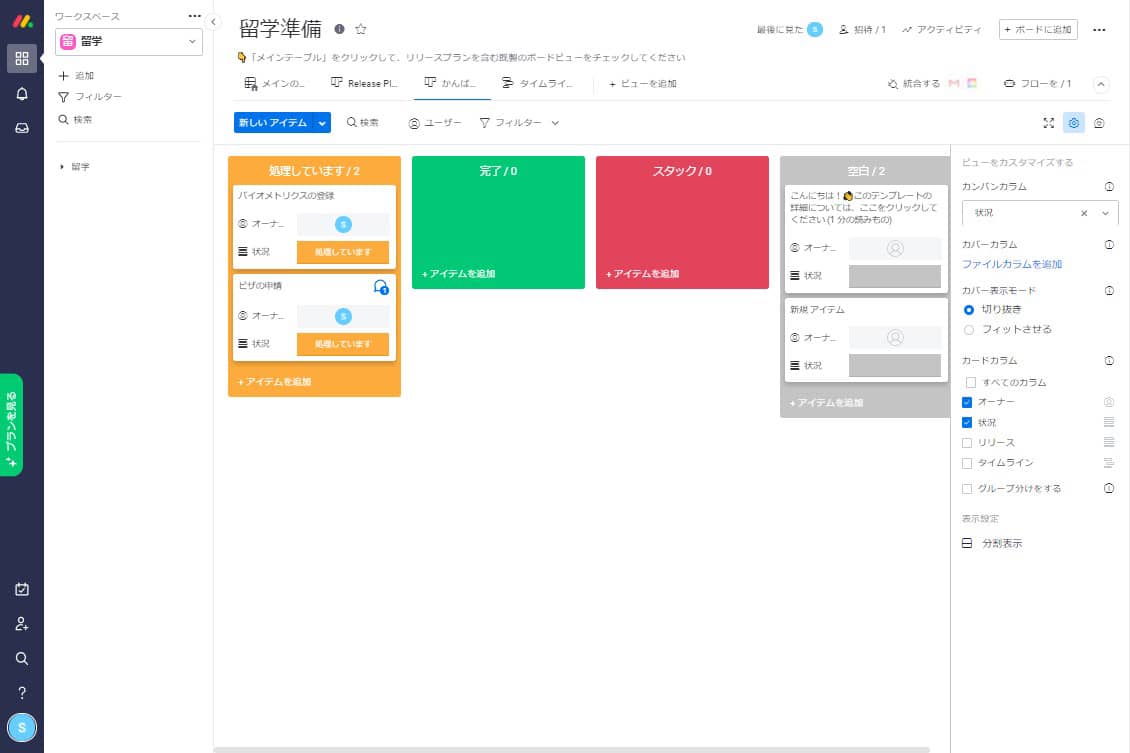The width and height of the screenshot is (1130, 753).
Task: Click プランを見る green side button
Action: point(12,425)
